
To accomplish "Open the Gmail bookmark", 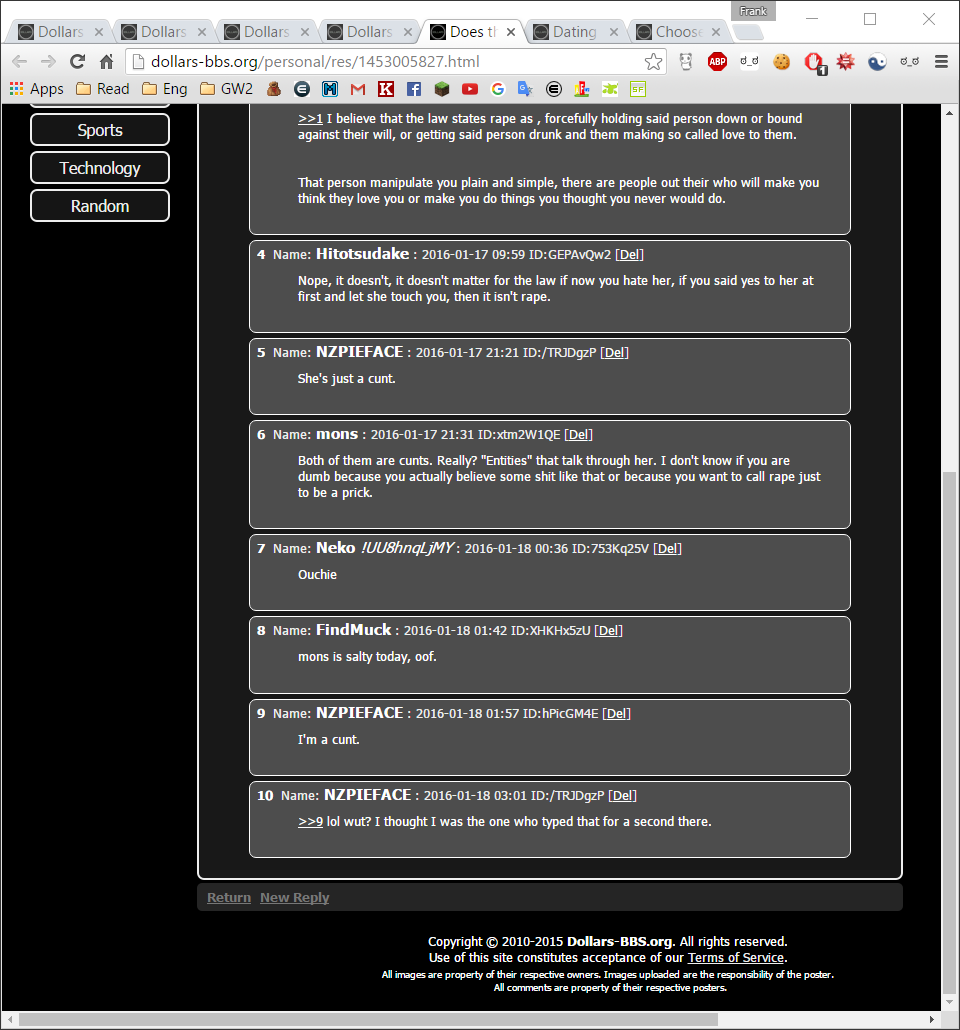I will (357, 89).
